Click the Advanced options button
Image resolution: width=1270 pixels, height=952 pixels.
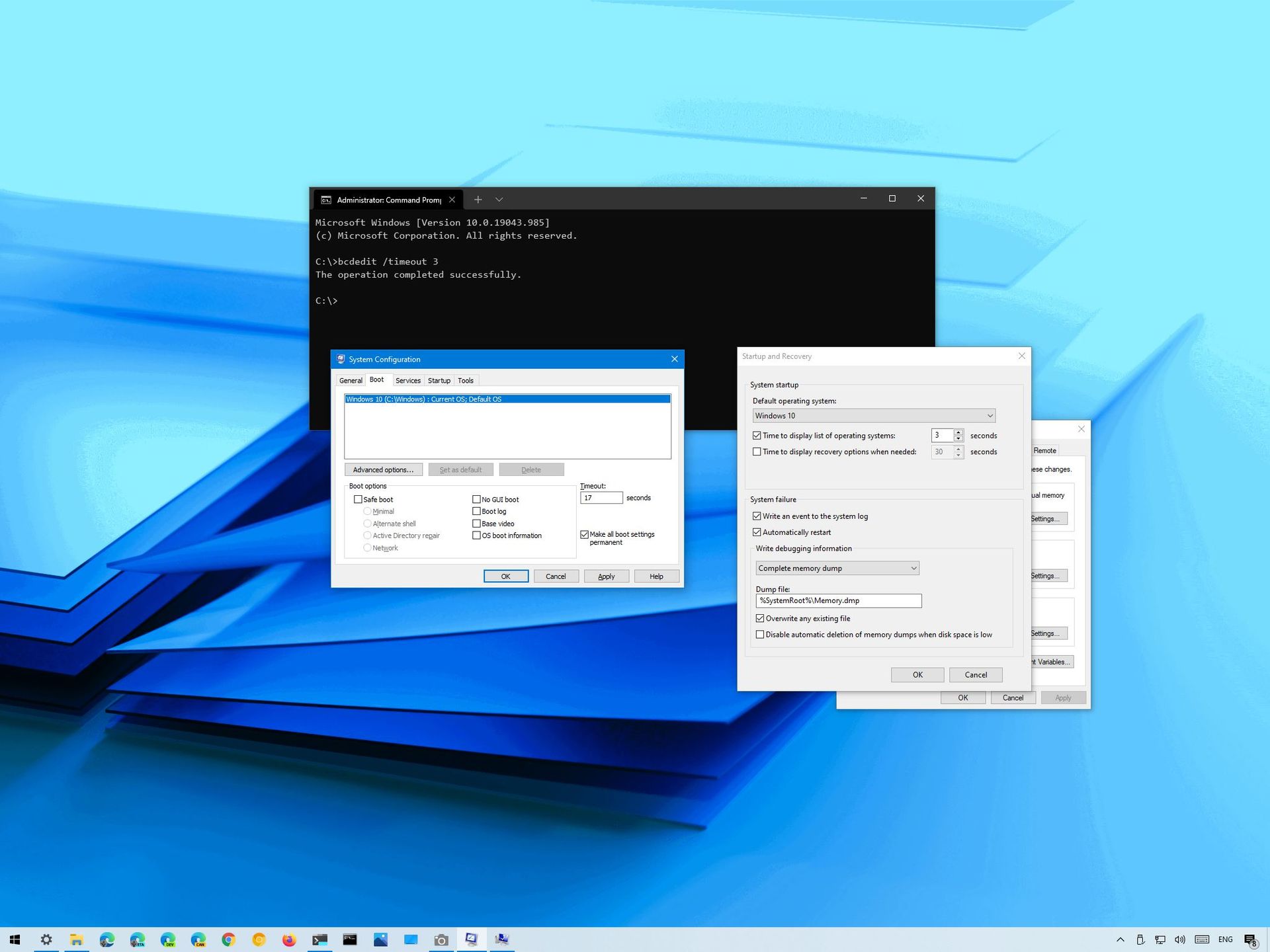click(x=383, y=469)
